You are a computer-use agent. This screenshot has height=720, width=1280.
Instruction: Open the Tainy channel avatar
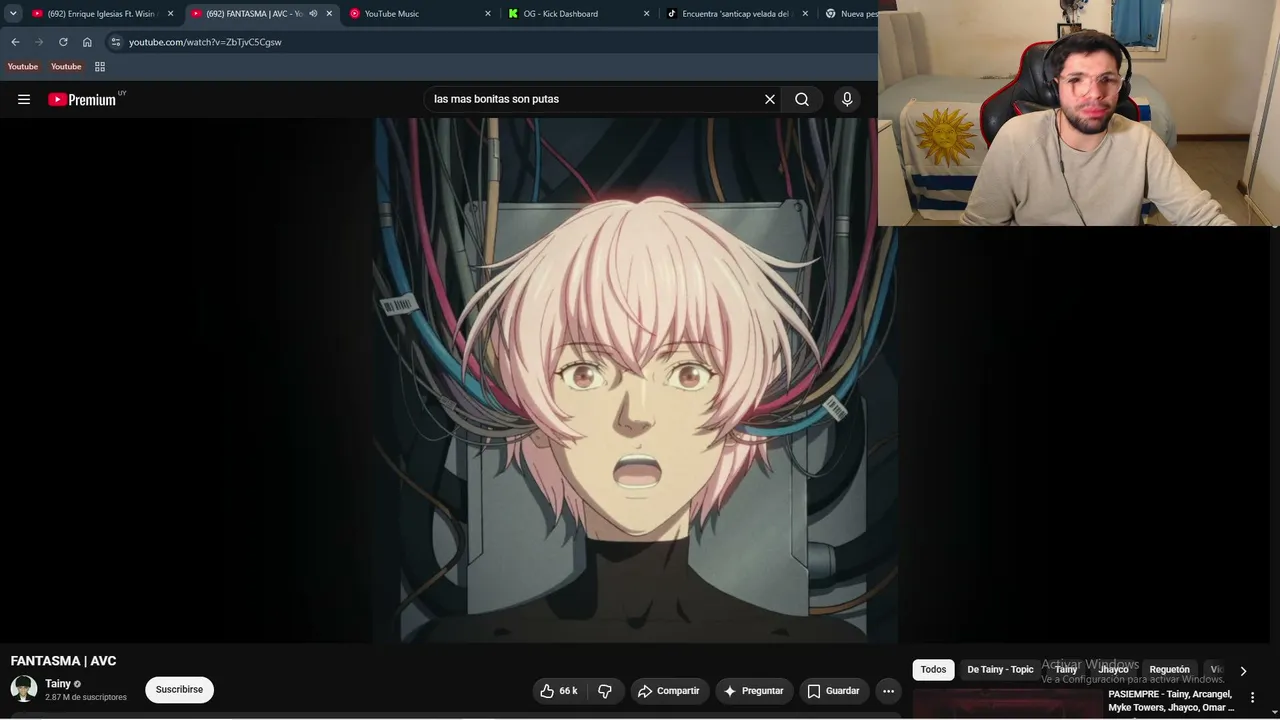pos(24,689)
